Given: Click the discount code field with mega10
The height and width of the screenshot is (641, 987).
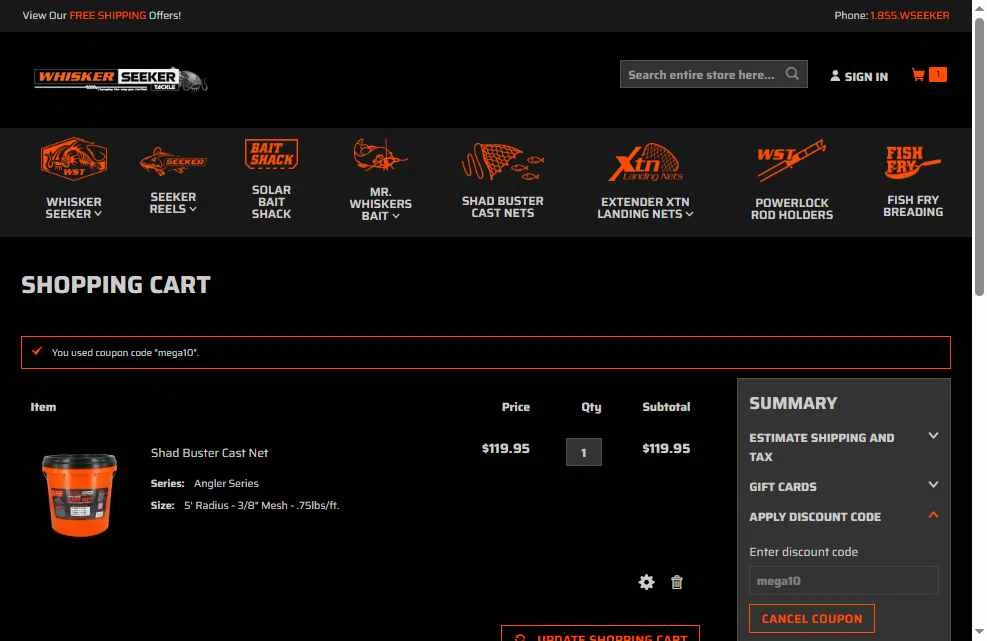Looking at the screenshot, I should coord(843,581).
